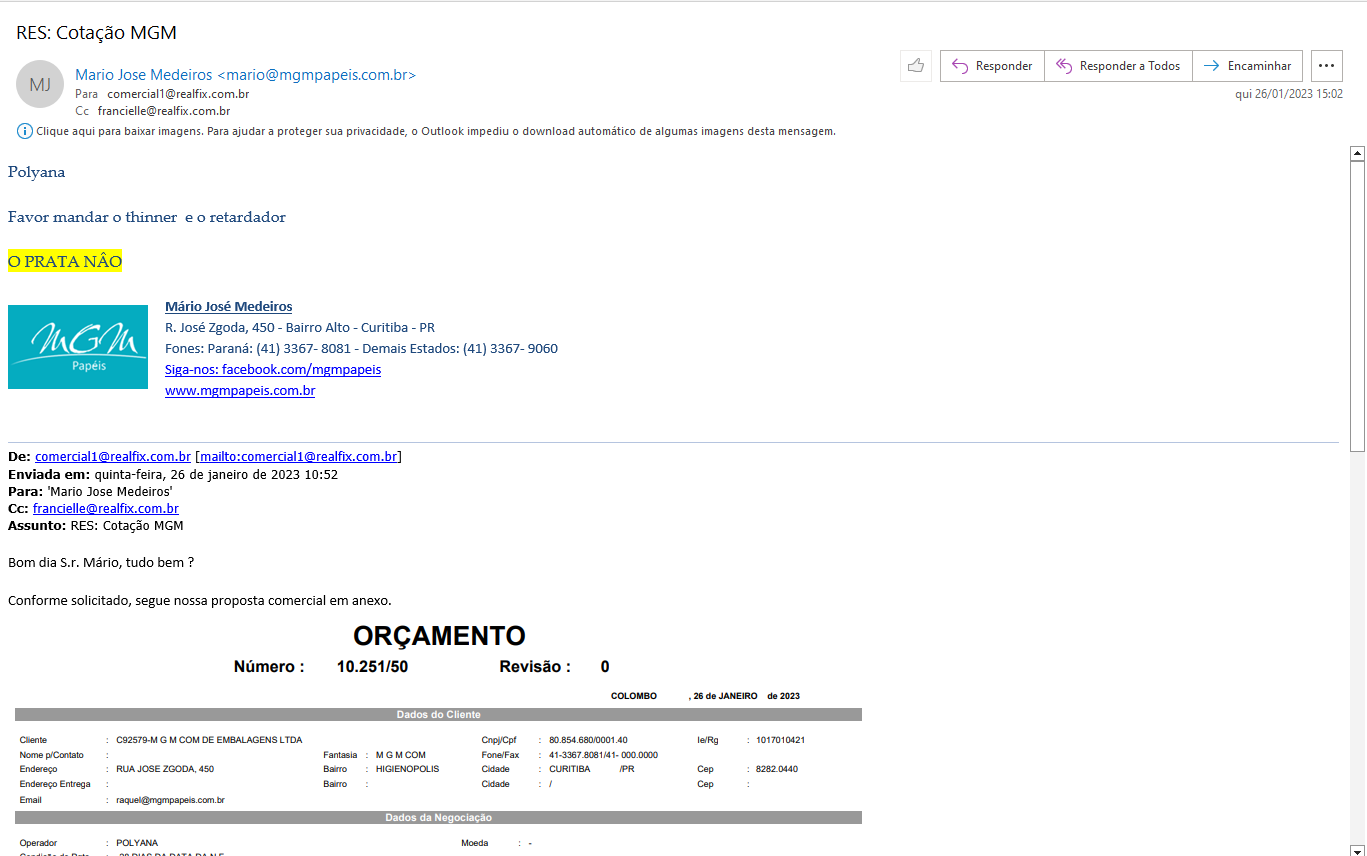The height and width of the screenshot is (856, 1367).
Task: Click the scrollbar up arrow
Action: (1357, 153)
